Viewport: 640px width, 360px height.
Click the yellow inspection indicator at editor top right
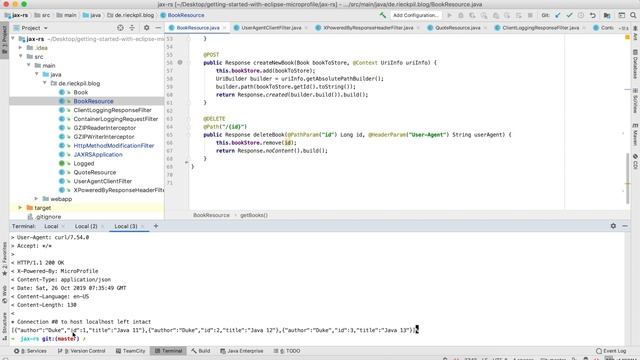tap(627, 38)
